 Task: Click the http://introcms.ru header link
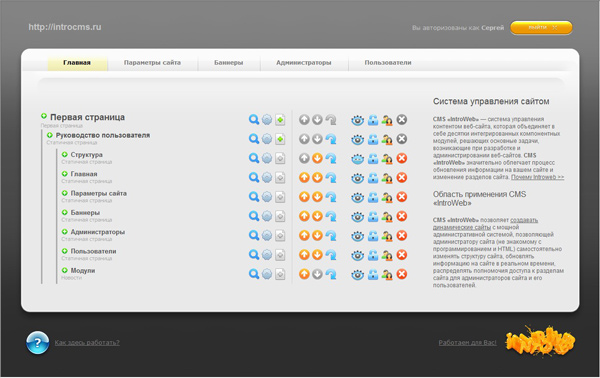pos(65,27)
